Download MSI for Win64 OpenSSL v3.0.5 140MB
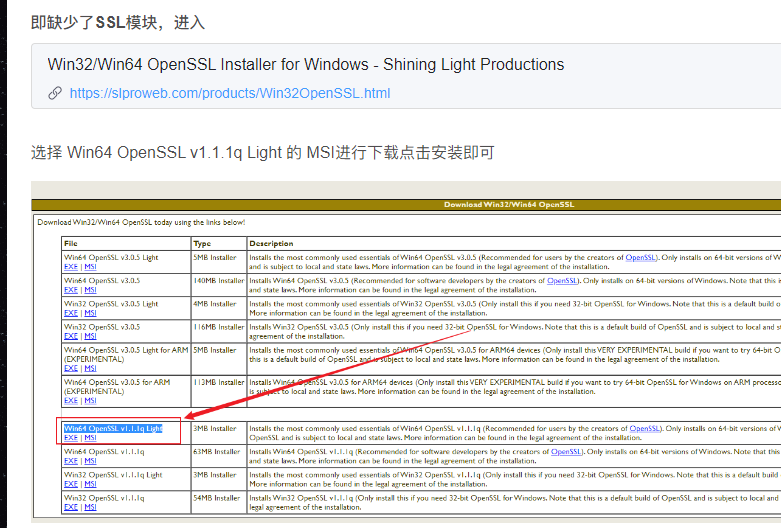The image size is (781, 528). (x=90, y=290)
